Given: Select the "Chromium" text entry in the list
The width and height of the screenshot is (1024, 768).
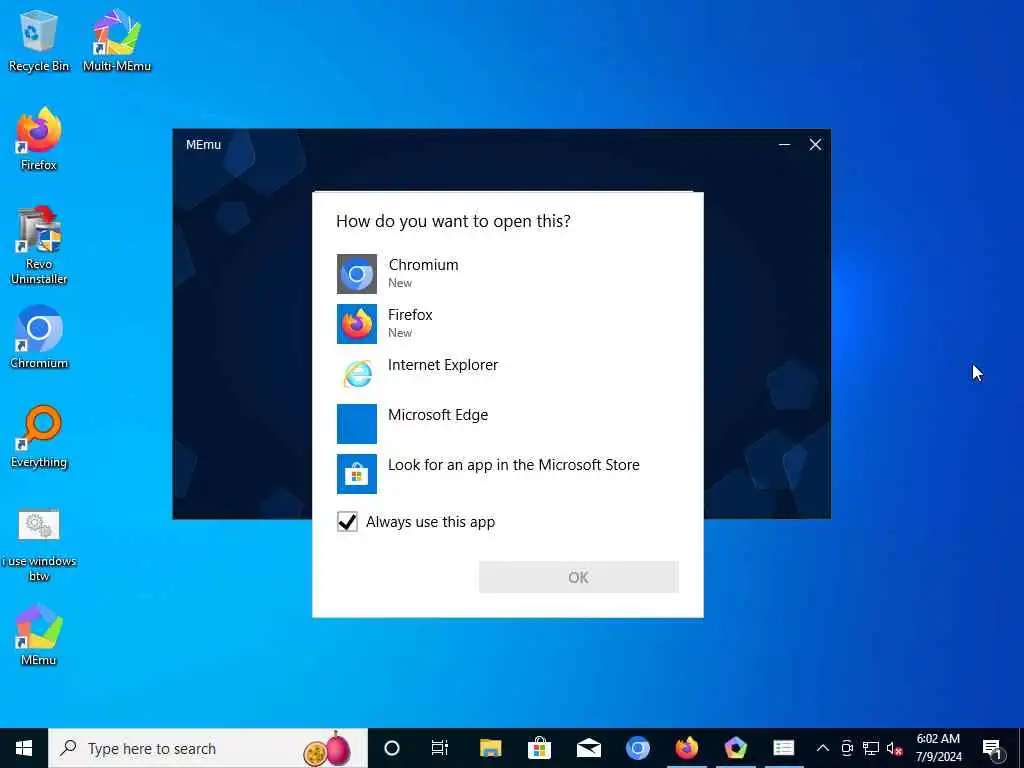Looking at the screenshot, I should (x=423, y=264).
